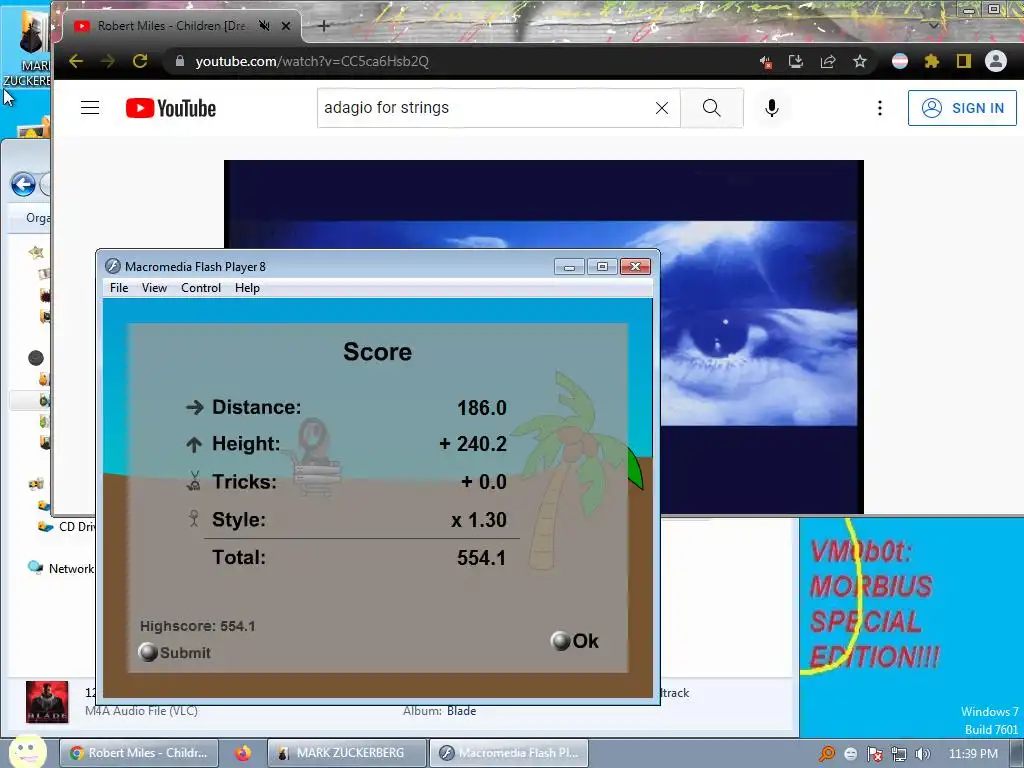Unmute the Robert Miles tab audio icon
Image resolution: width=1024 pixels, height=768 pixels.
264,25
